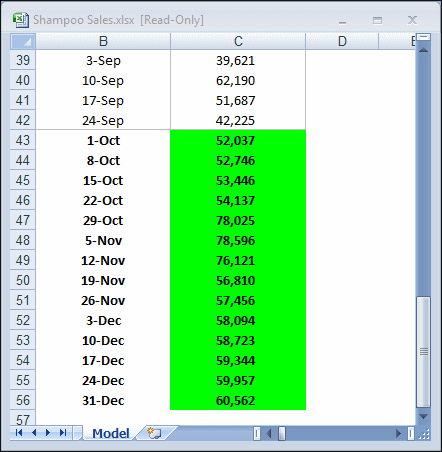
Task: Click the window resize grip corner
Action: coord(424,434)
